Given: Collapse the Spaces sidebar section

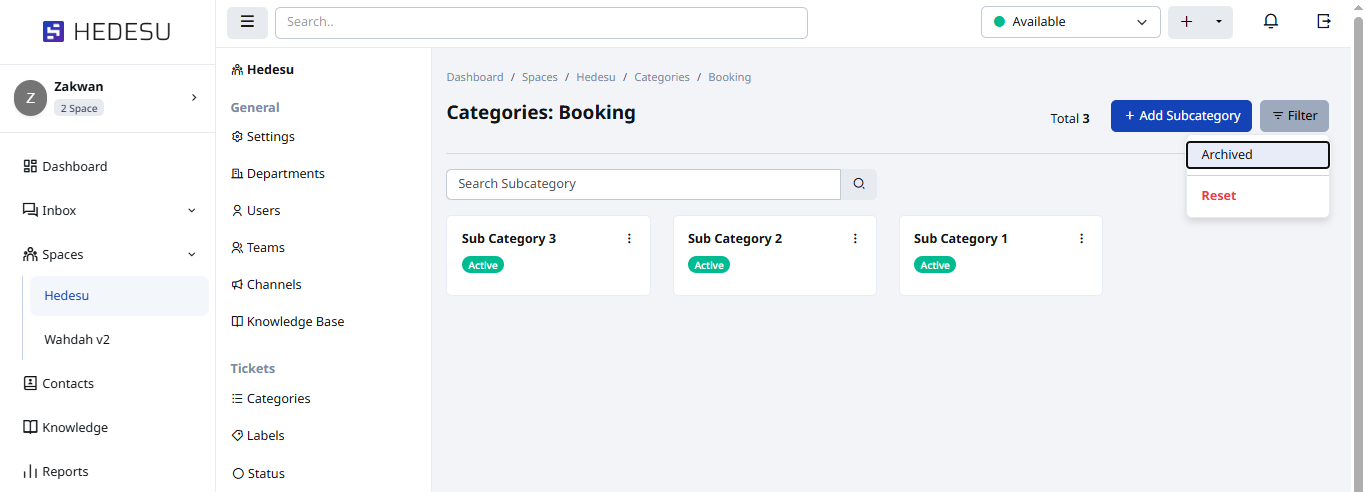Looking at the screenshot, I should point(191,255).
